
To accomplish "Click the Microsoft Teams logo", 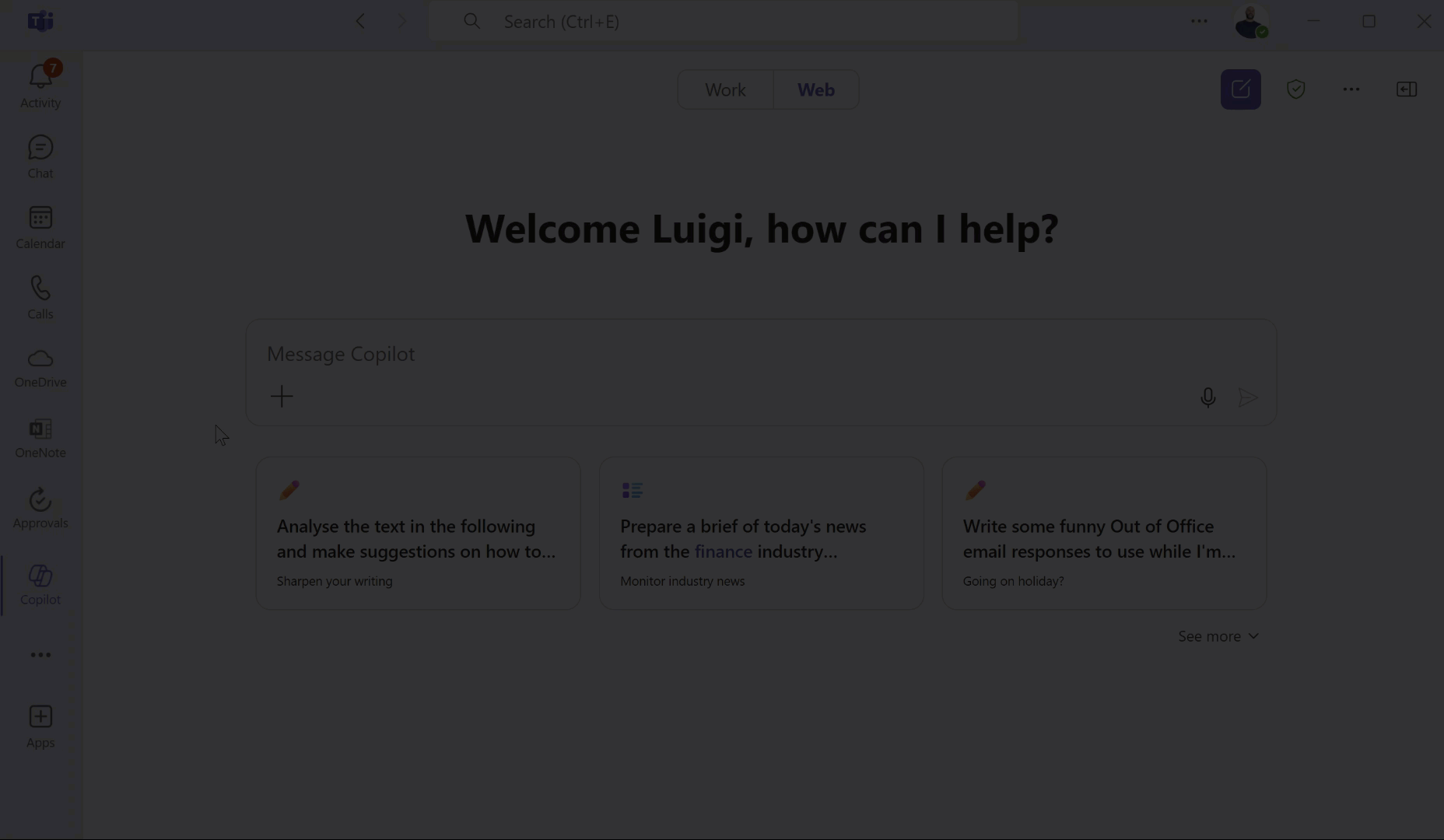I will click(40, 21).
